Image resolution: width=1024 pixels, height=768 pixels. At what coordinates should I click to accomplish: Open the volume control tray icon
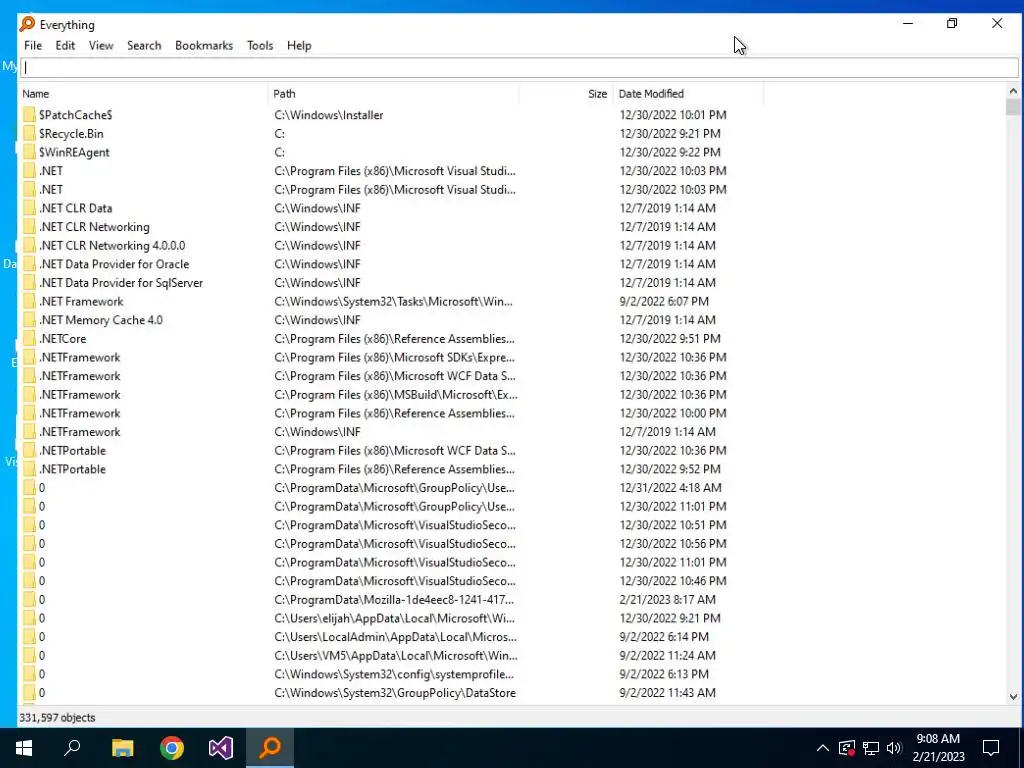(894, 748)
